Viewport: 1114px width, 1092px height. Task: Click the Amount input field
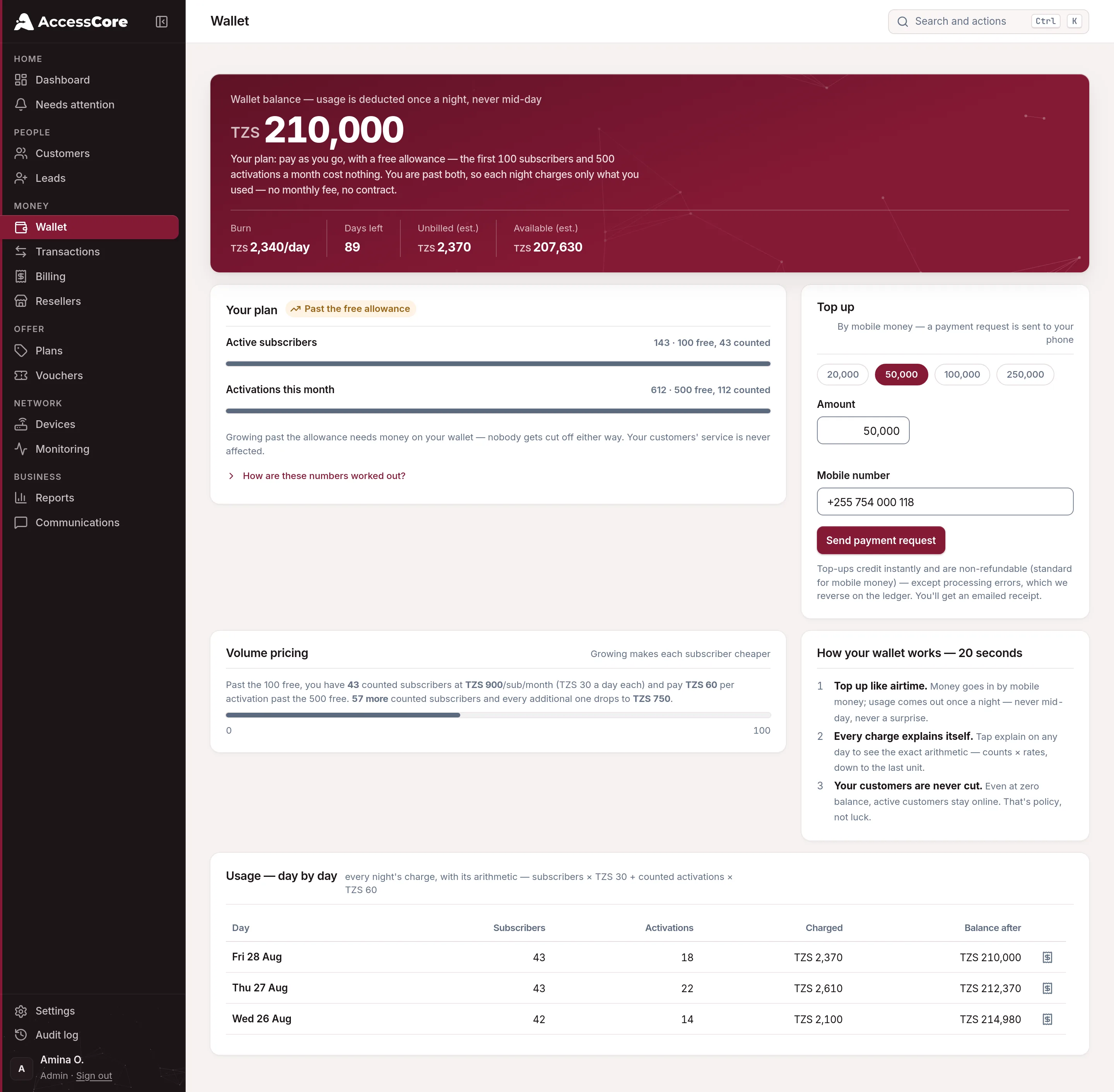point(863,430)
